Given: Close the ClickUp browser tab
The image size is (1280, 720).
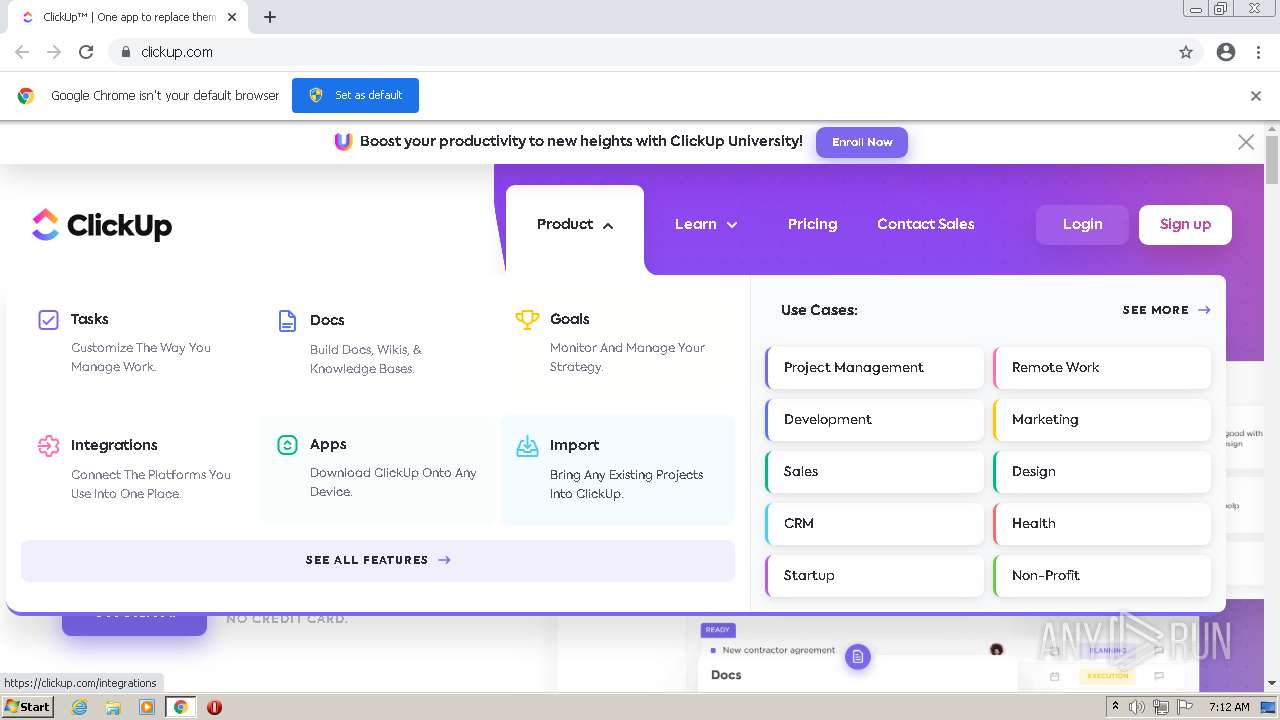Looking at the screenshot, I should click(232, 17).
